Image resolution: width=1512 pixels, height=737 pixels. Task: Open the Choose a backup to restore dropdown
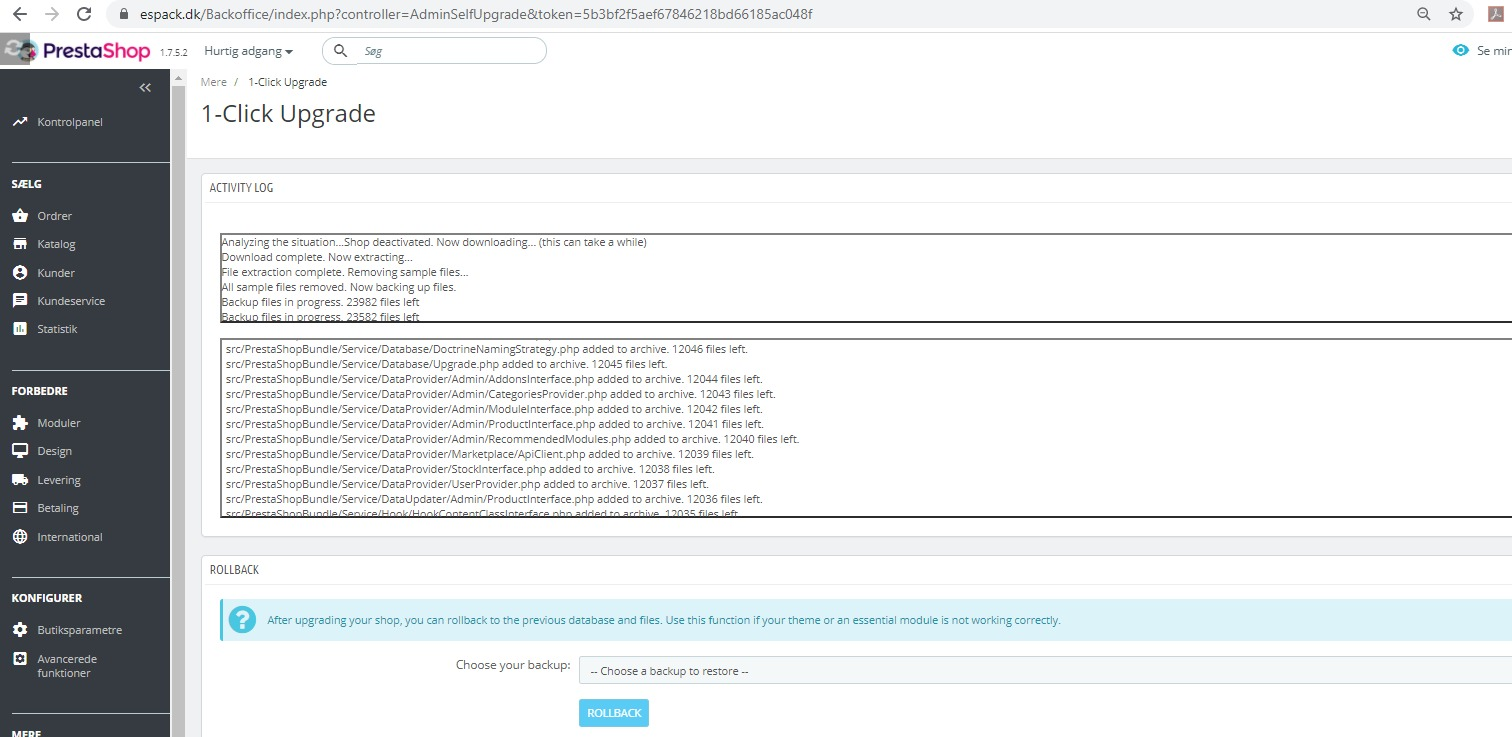[1045, 671]
